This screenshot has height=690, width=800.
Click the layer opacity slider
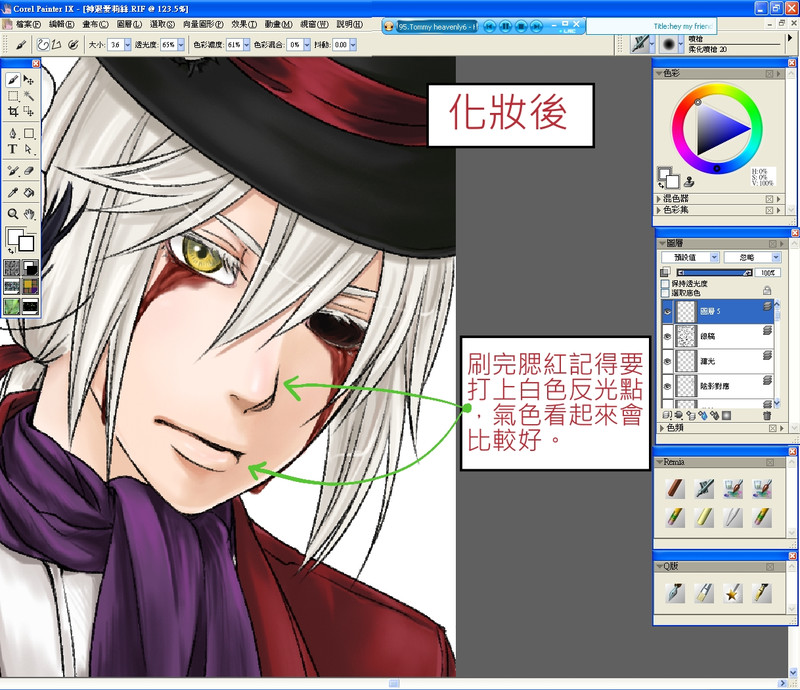point(714,273)
